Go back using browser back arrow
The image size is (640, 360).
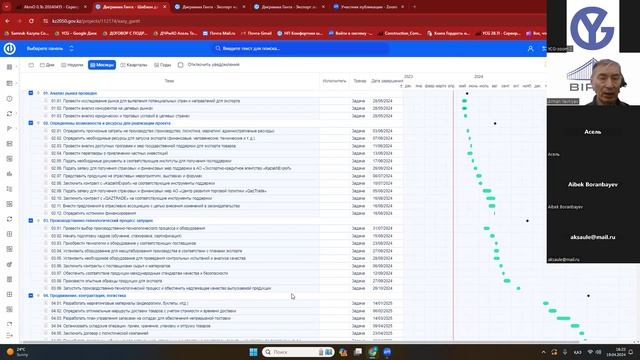click(x=7, y=21)
